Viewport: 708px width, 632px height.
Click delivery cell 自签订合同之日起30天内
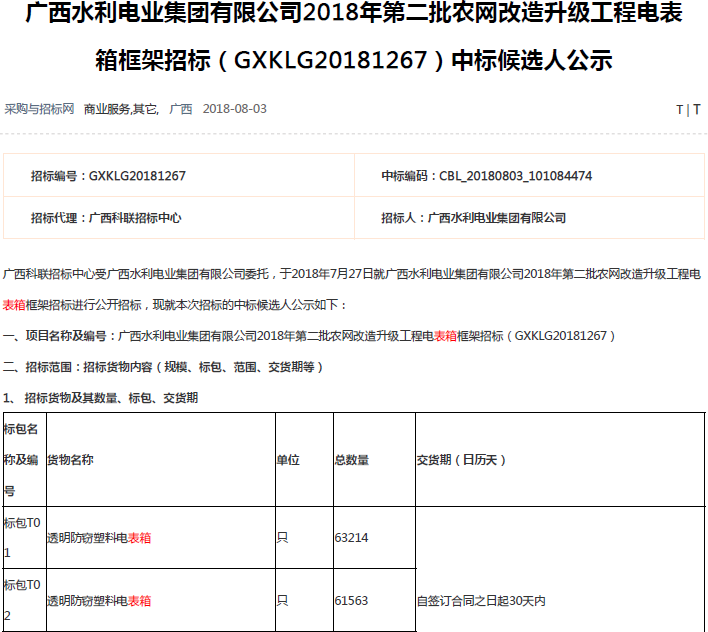[x=481, y=601]
